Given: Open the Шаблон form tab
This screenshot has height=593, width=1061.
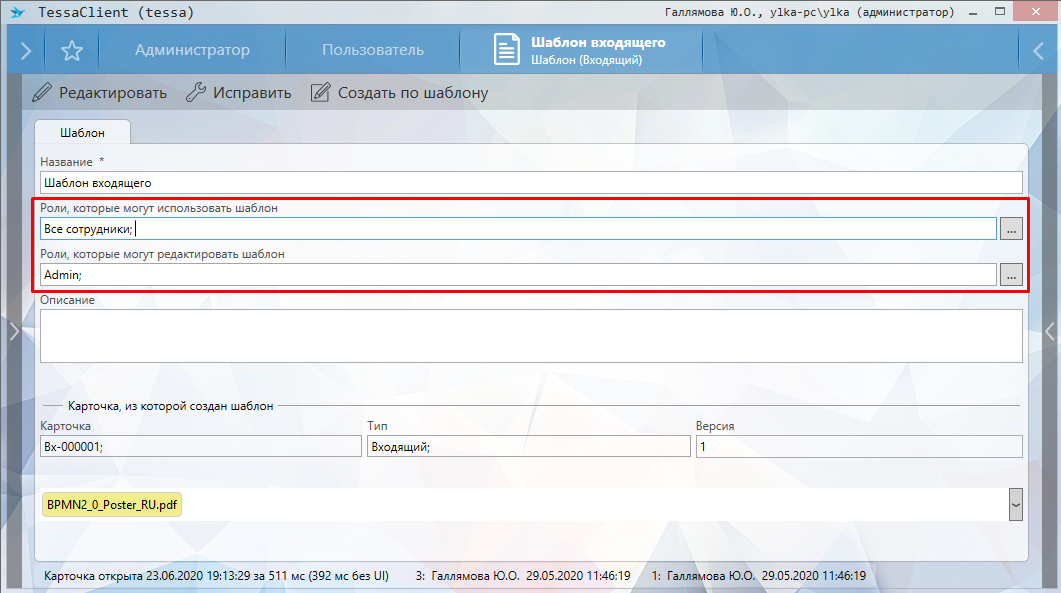Looking at the screenshot, I should click(82, 133).
